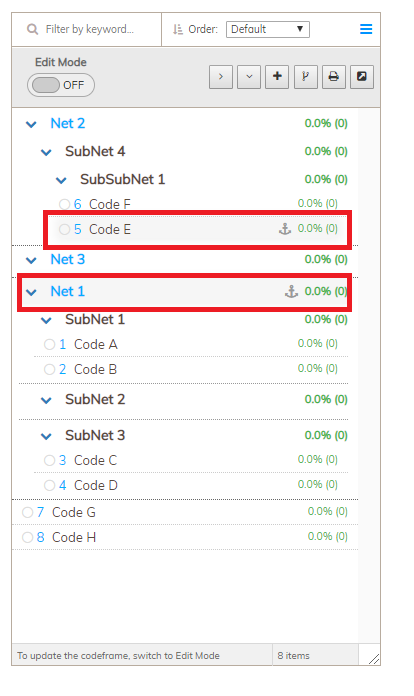
Task: Click the branch merge icon button
Action: pyautogui.click(x=306, y=77)
